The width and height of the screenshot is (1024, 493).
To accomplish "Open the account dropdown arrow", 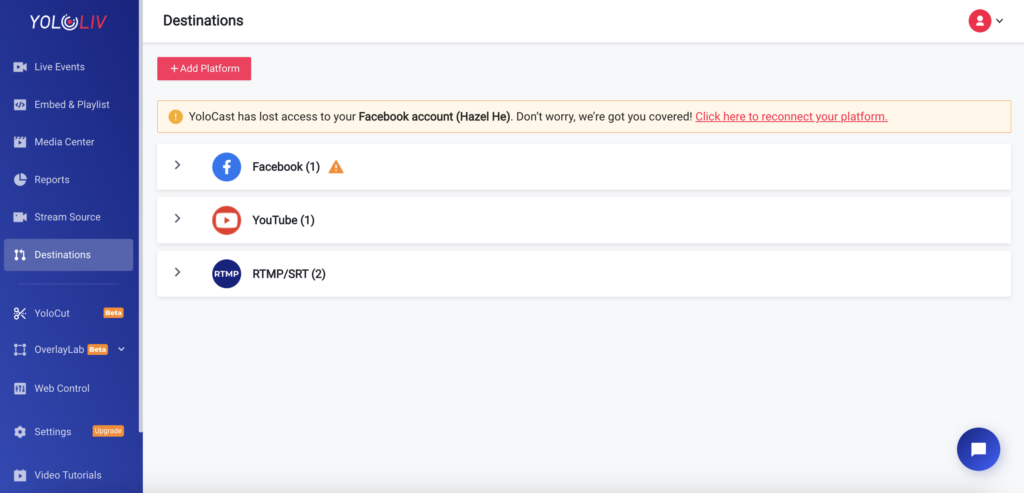I will pyautogui.click(x=999, y=22).
